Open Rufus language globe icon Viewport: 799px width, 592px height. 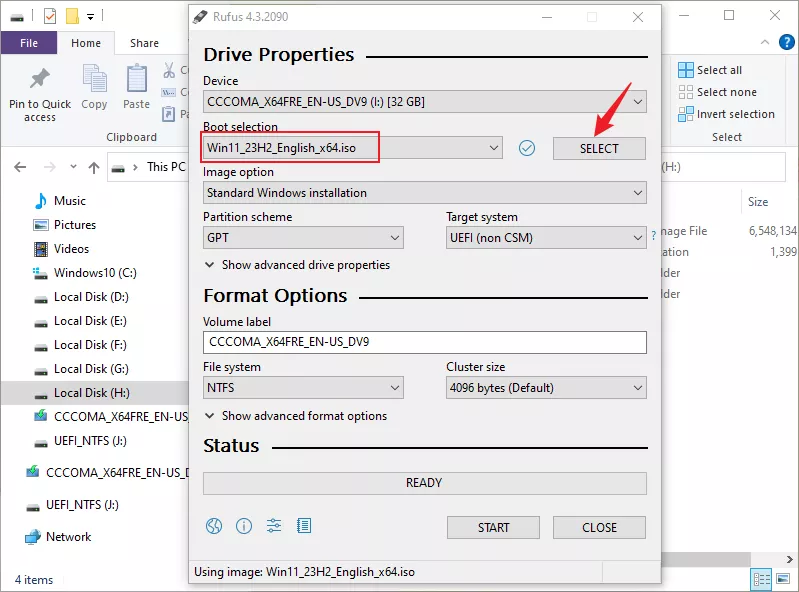point(214,525)
